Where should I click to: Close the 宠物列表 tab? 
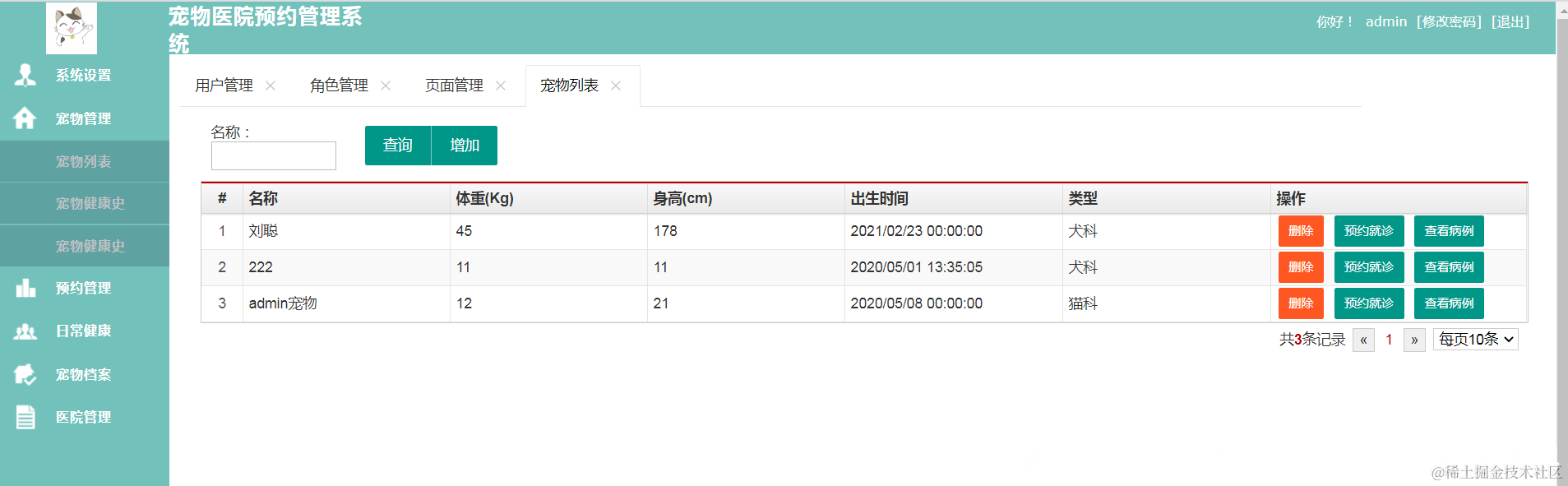click(x=616, y=86)
